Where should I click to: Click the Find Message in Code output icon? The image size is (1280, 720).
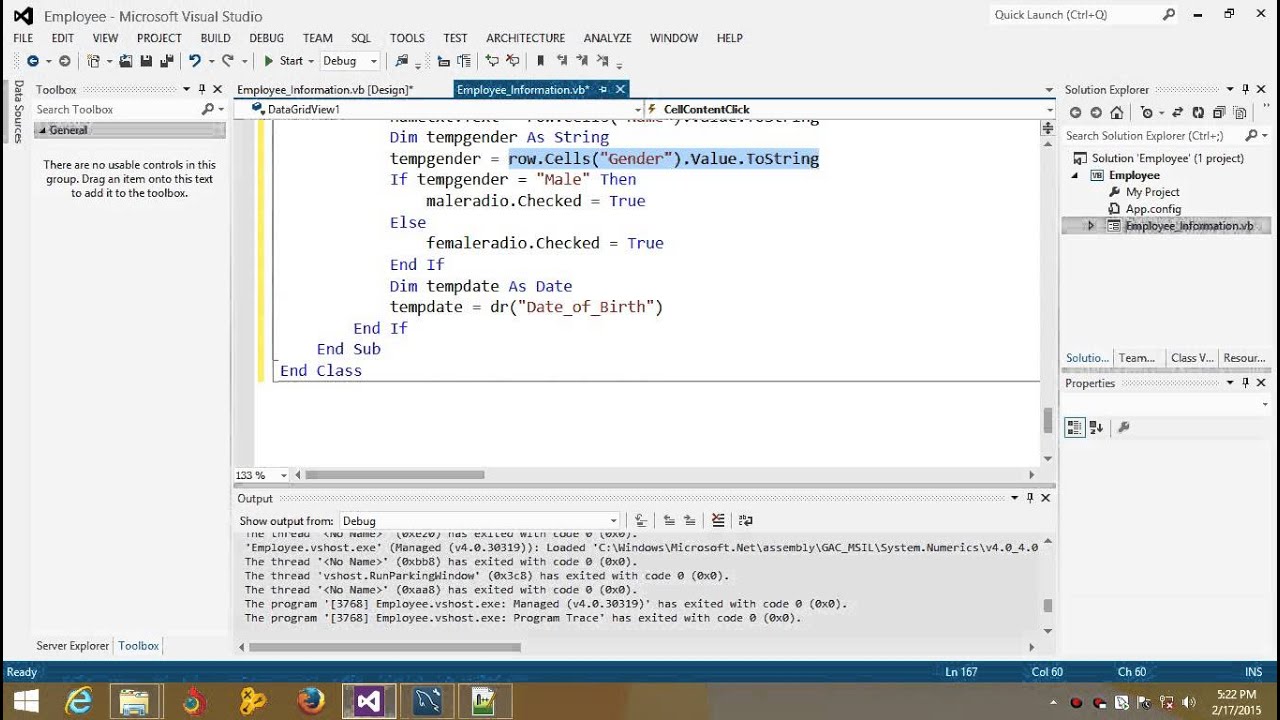[x=641, y=520]
